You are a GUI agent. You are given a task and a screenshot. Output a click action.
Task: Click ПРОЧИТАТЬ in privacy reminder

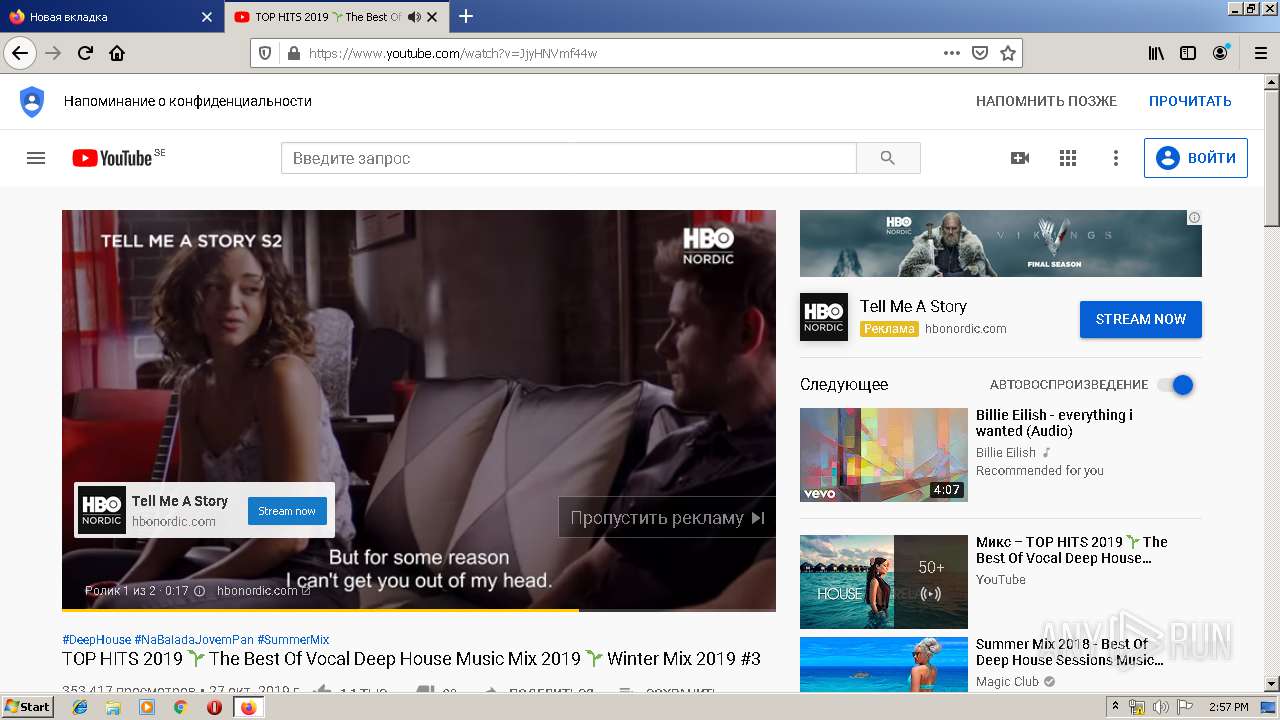tap(1190, 101)
